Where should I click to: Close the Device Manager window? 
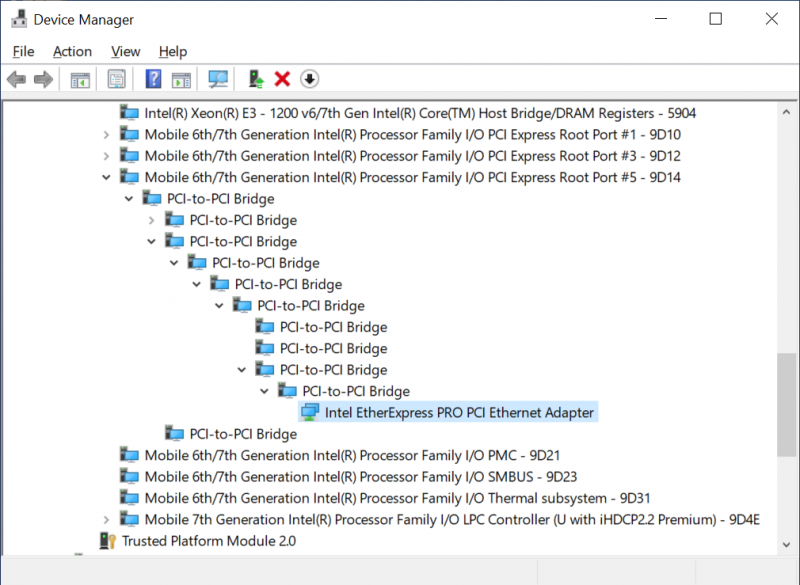[x=771, y=19]
